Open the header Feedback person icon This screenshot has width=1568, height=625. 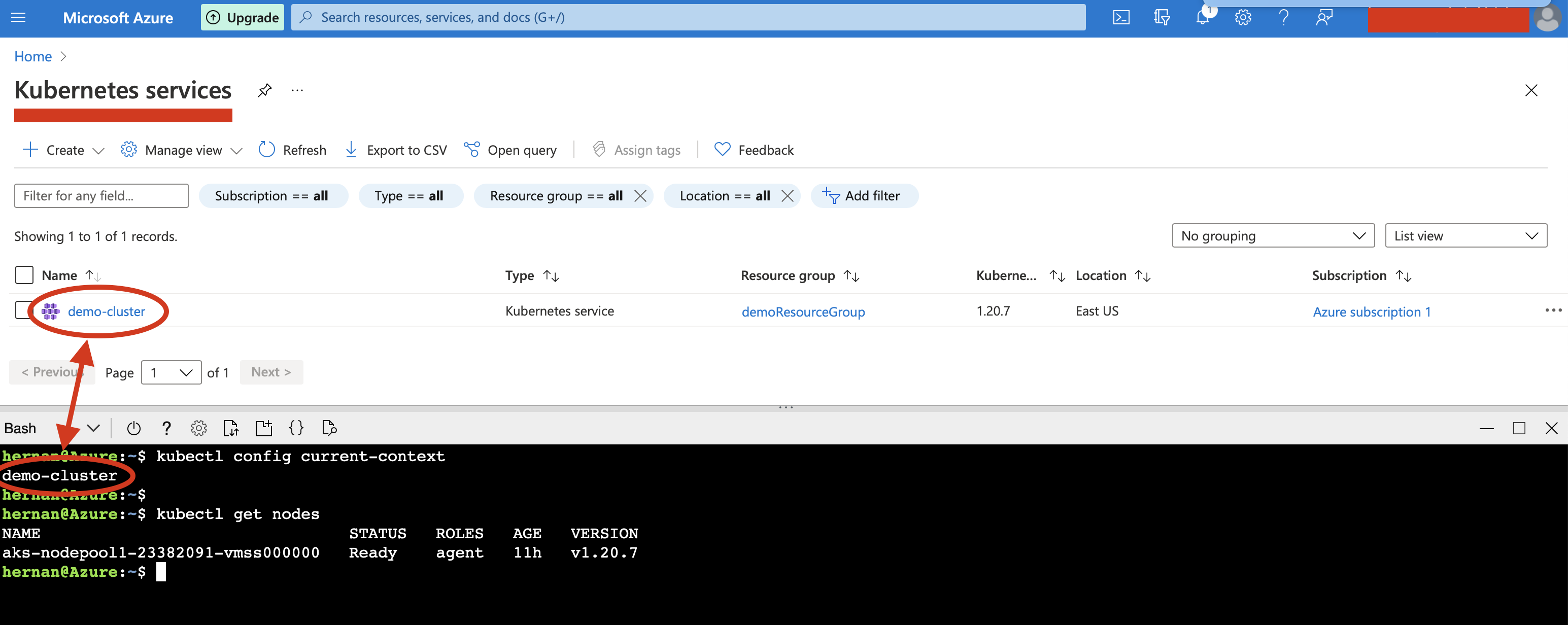(x=1324, y=18)
